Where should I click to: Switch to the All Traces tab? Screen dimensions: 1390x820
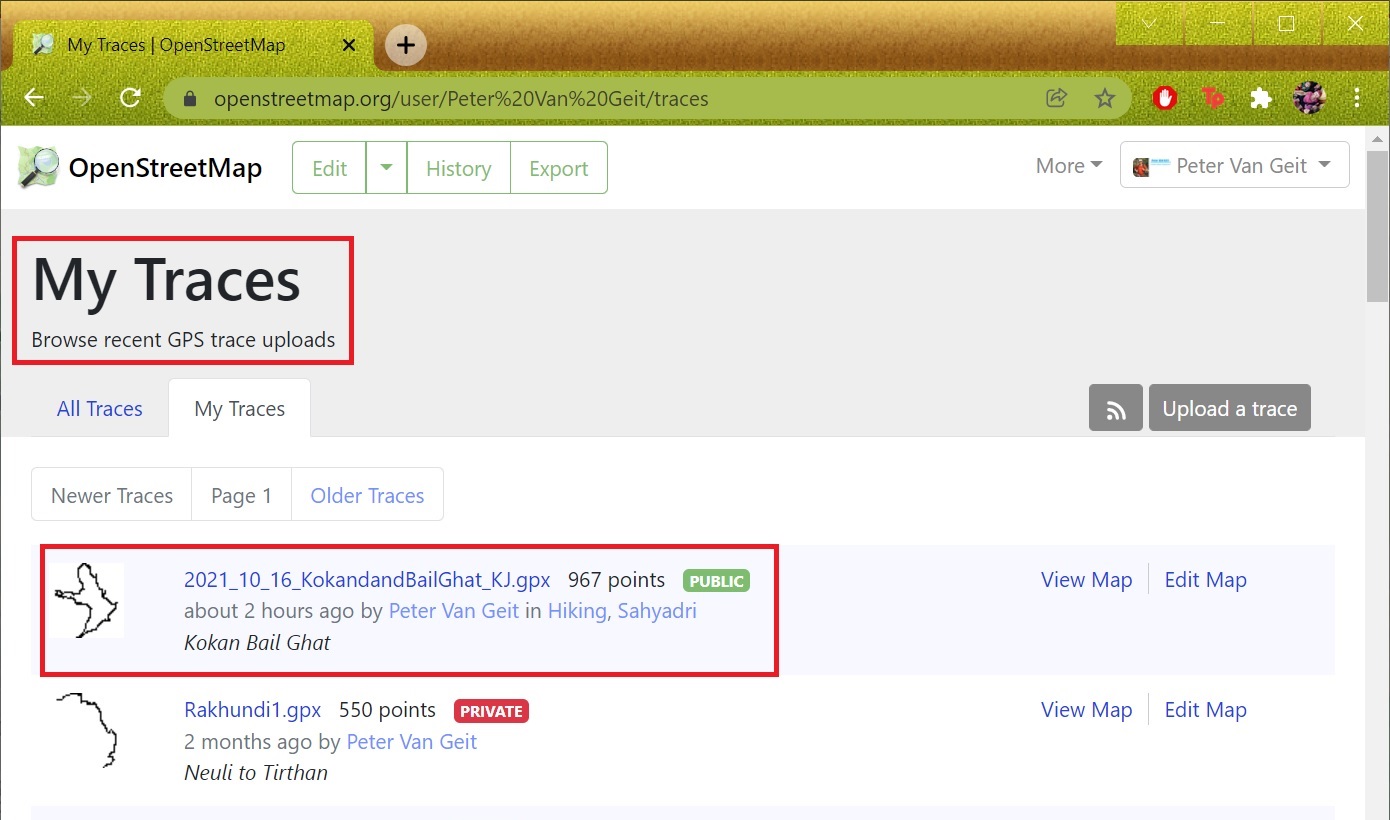click(100, 408)
